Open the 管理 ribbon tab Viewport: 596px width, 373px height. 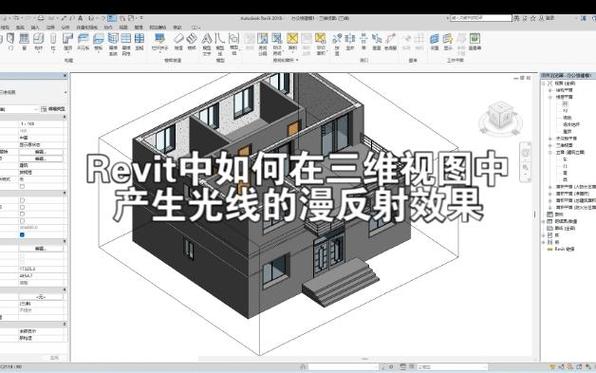tap(139, 27)
